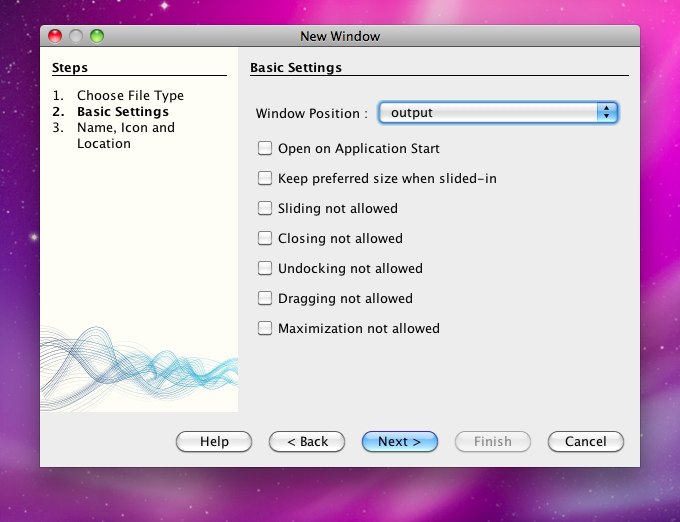Click the Window Position label
680x522 pixels.
(312, 113)
